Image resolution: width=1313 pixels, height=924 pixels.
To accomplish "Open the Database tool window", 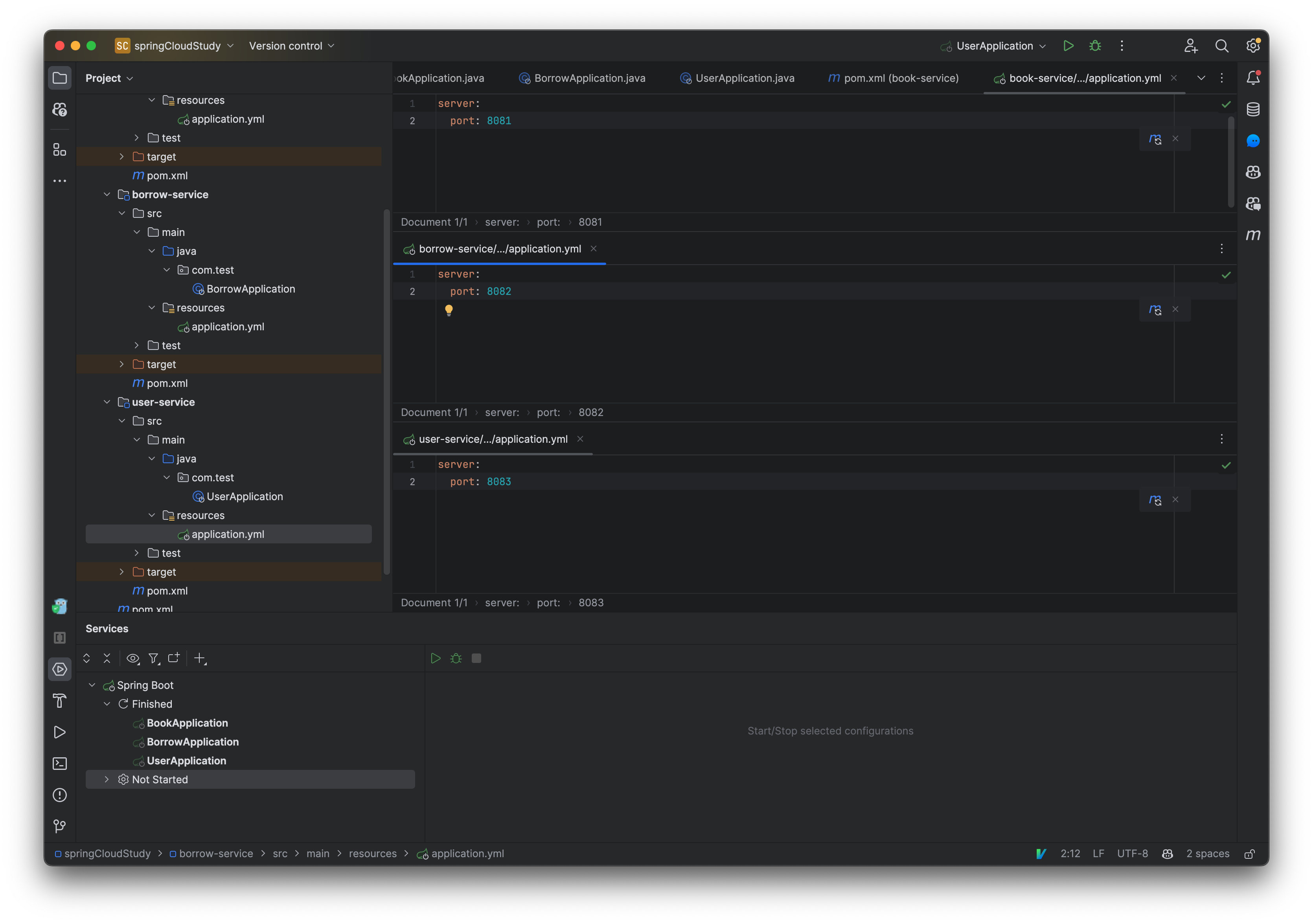I will (x=1253, y=109).
